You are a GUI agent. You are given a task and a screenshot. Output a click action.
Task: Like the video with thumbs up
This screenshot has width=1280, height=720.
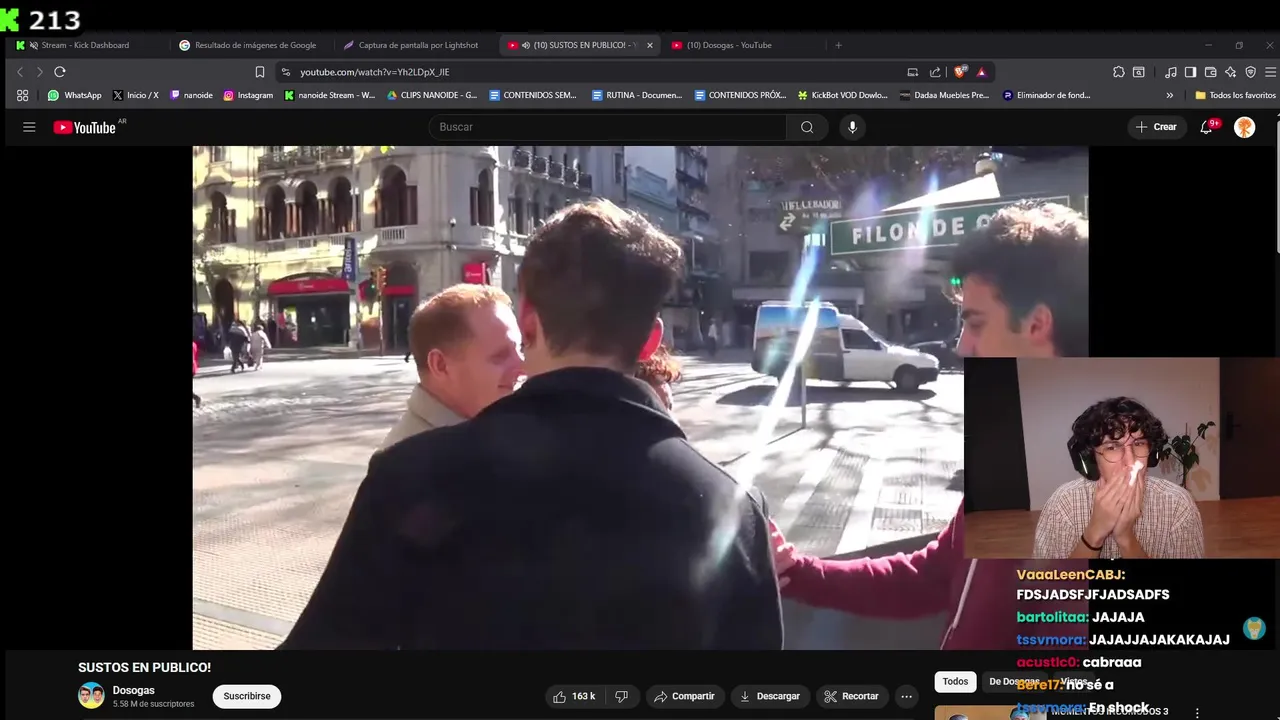[x=574, y=696]
